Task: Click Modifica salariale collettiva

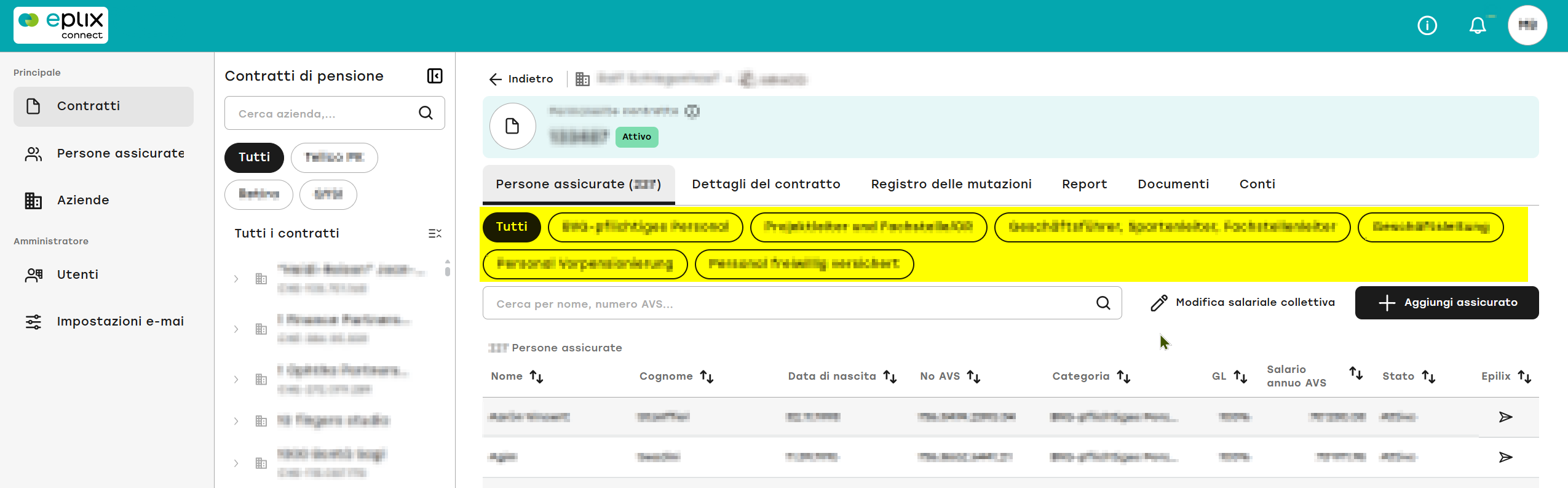Action: (1243, 303)
